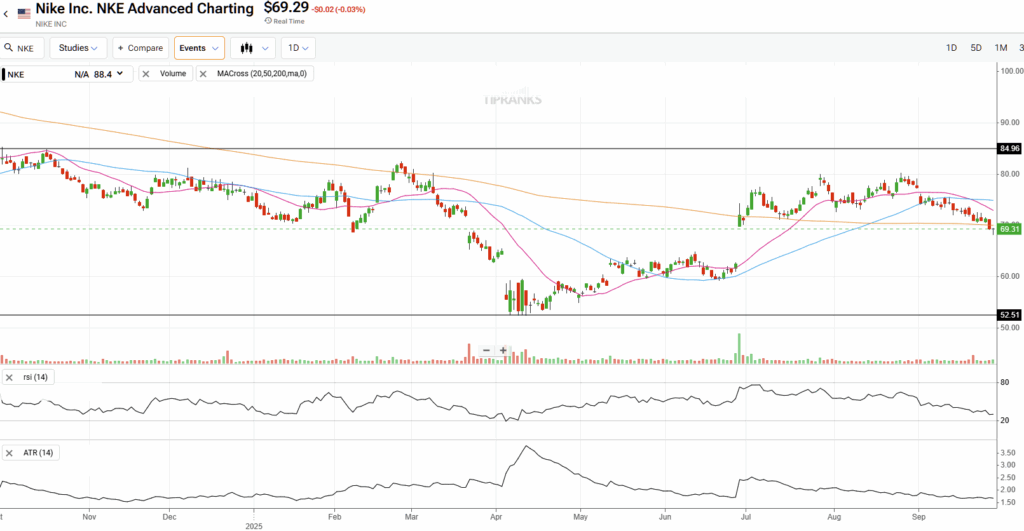The image size is (1024, 531).
Task: Click the Jul date axis label
Action: pyautogui.click(x=745, y=517)
